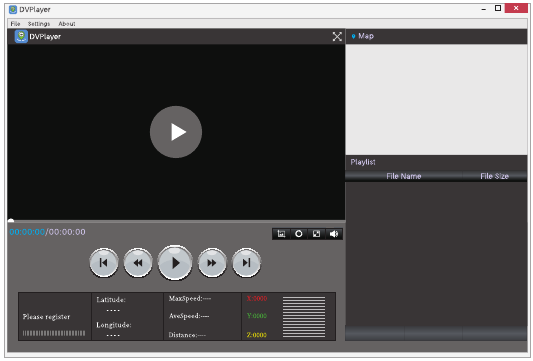Open the File menu

(15, 23)
